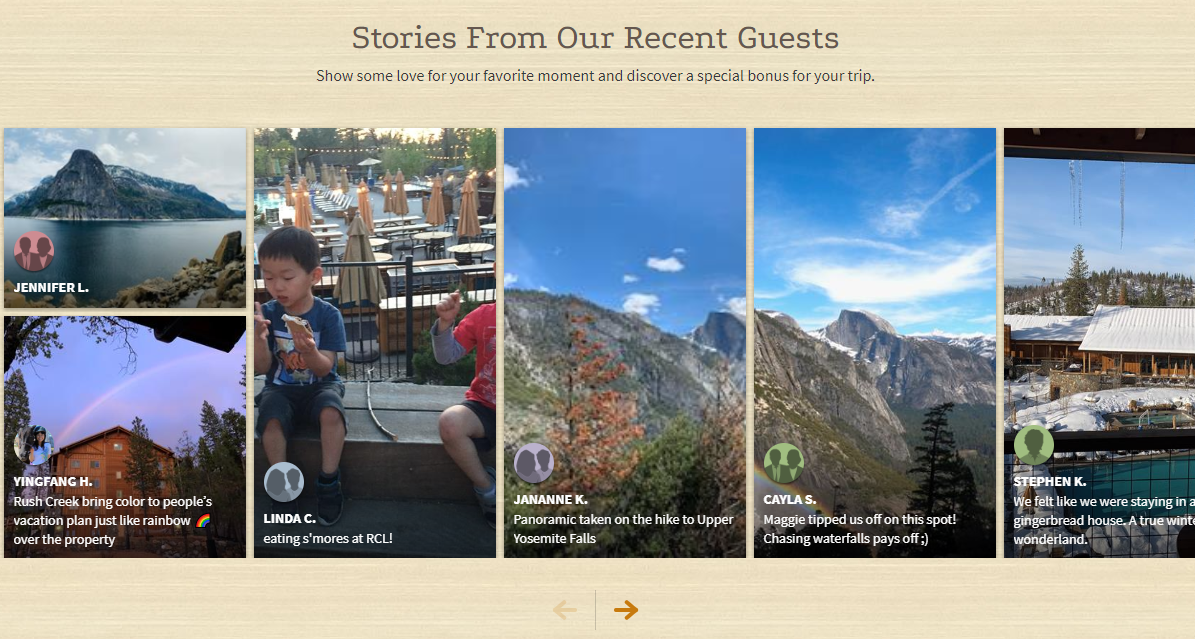Image resolution: width=1195 pixels, height=639 pixels.
Task: Click Yingfang H.'s profile photo avatar
Action: tap(34, 446)
